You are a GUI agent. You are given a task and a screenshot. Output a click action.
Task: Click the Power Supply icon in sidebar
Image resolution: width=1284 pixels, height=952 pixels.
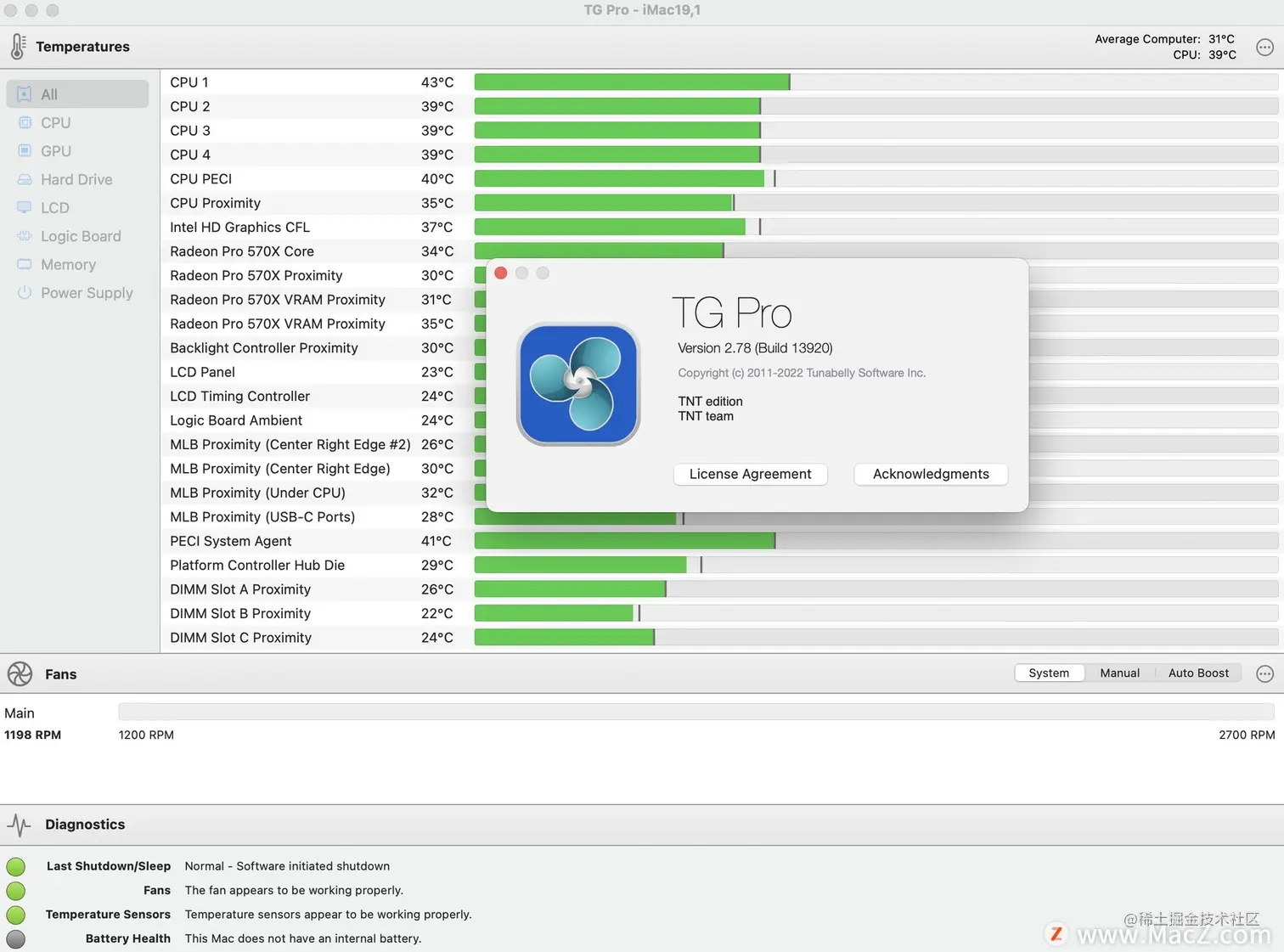tap(25, 292)
